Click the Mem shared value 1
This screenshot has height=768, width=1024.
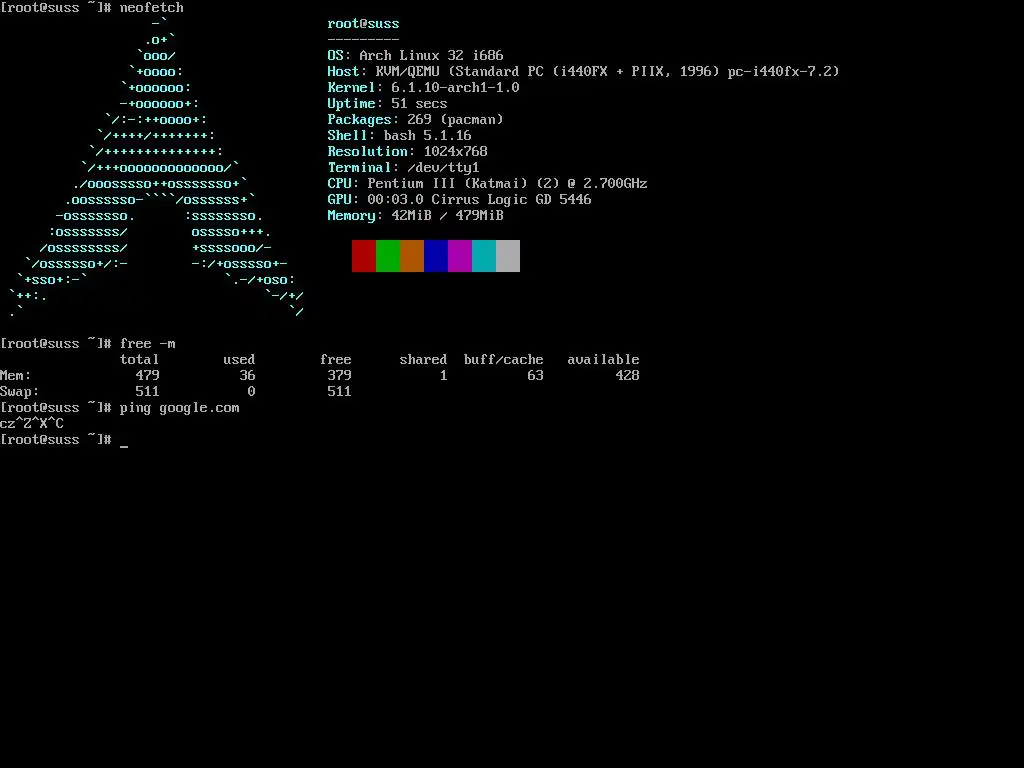pyautogui.click(x=443, y=376)
